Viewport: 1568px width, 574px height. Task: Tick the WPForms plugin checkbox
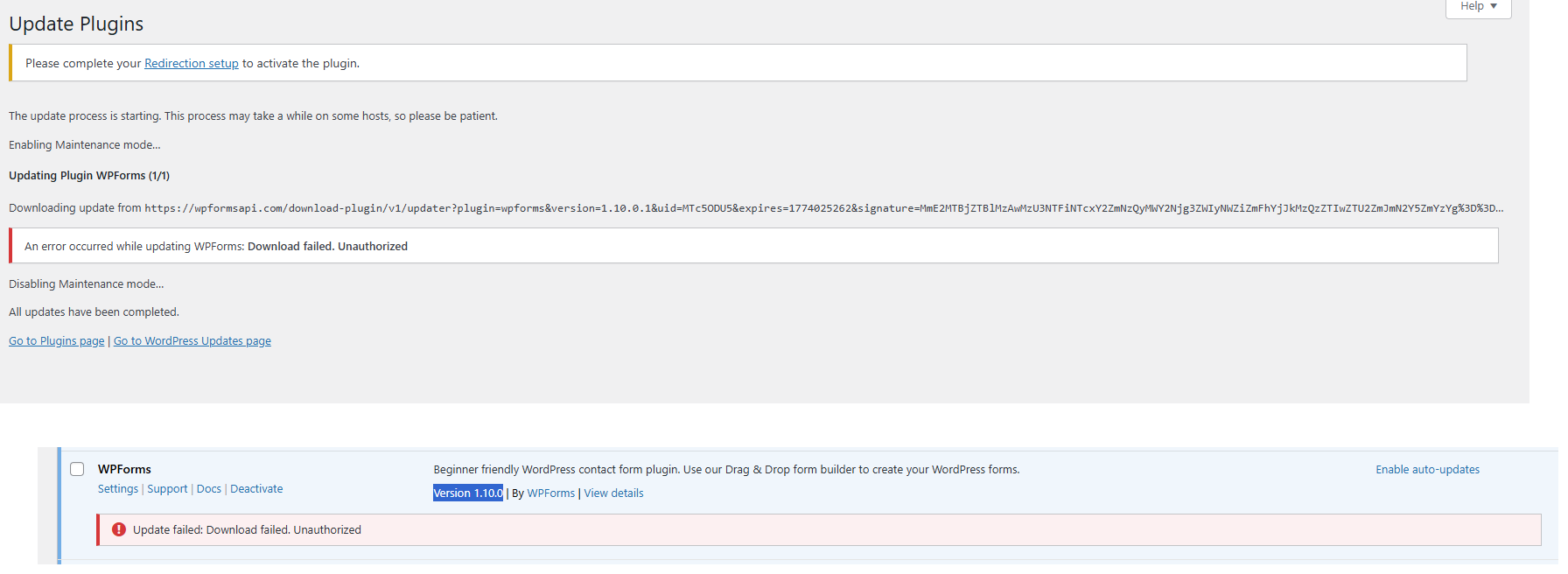click(77, 470)
